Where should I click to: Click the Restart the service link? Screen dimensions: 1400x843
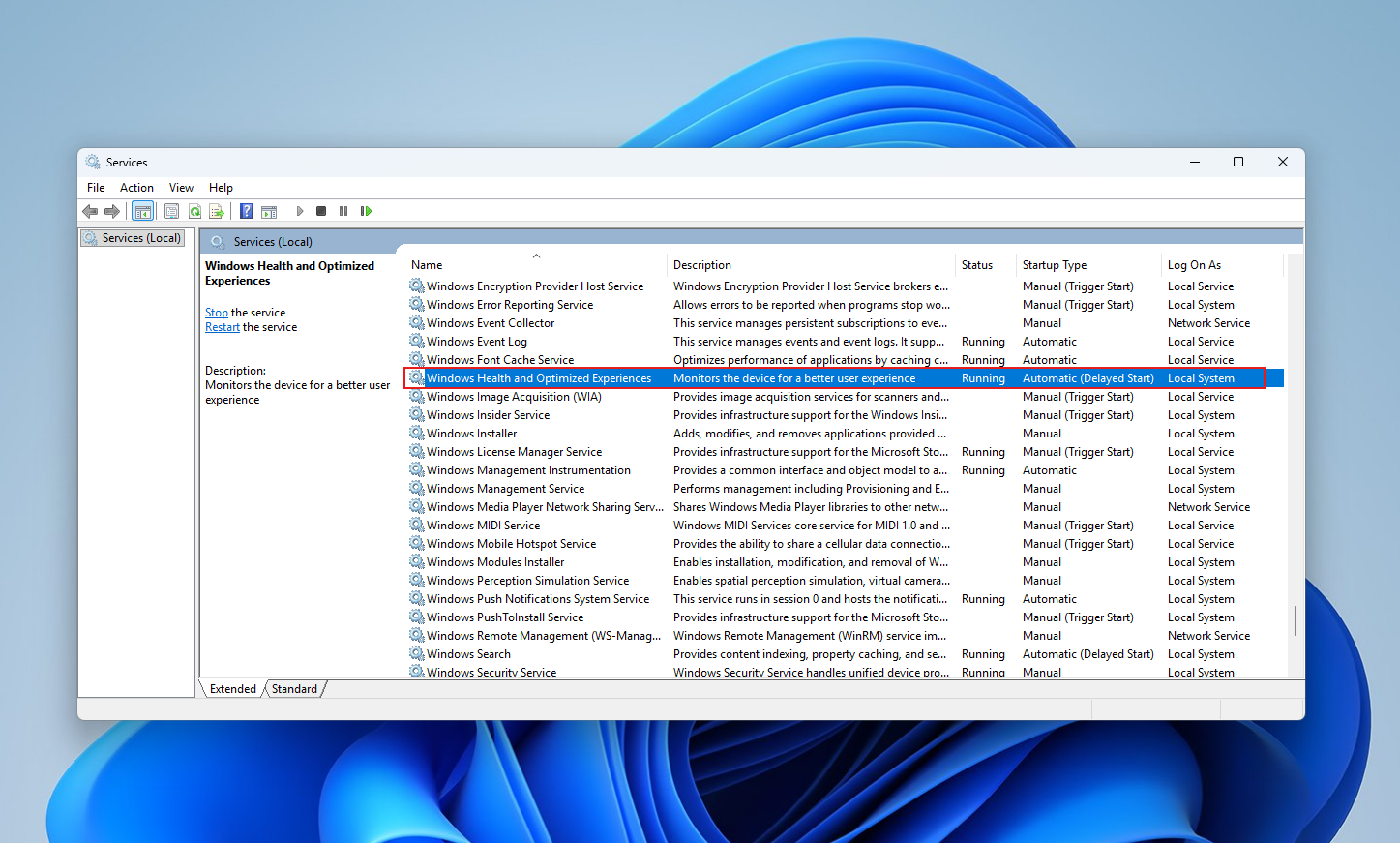tap(223, 327)
